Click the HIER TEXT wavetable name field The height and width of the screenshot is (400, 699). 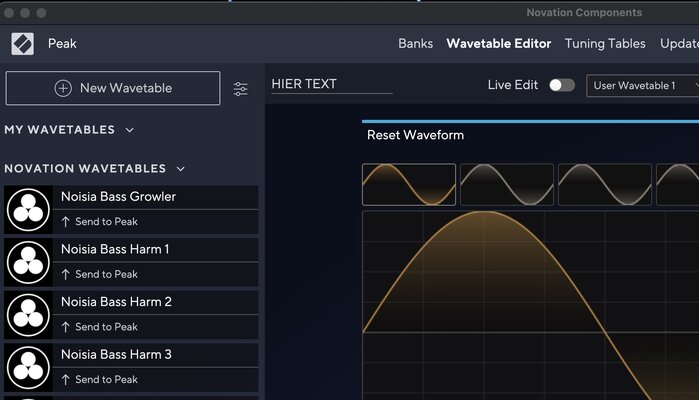point(332,84)
